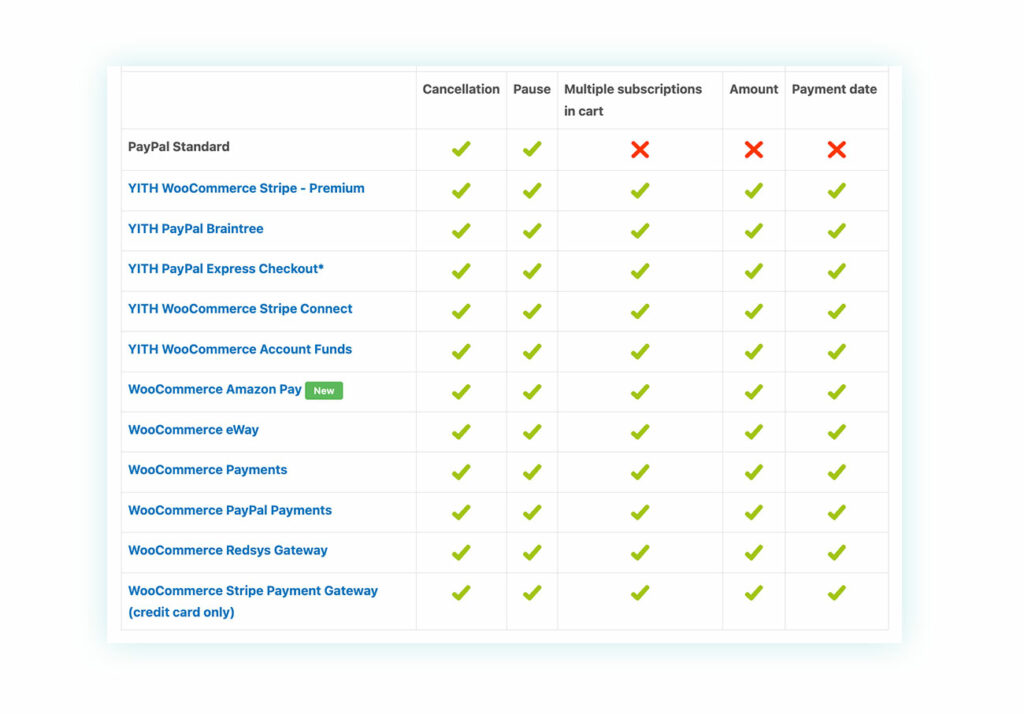Image resolution: width=1024 pixels, height=714 pixels.
Task: Select the Payment date checkmark for WooCommerce eWay
Action: coord(835,431)
